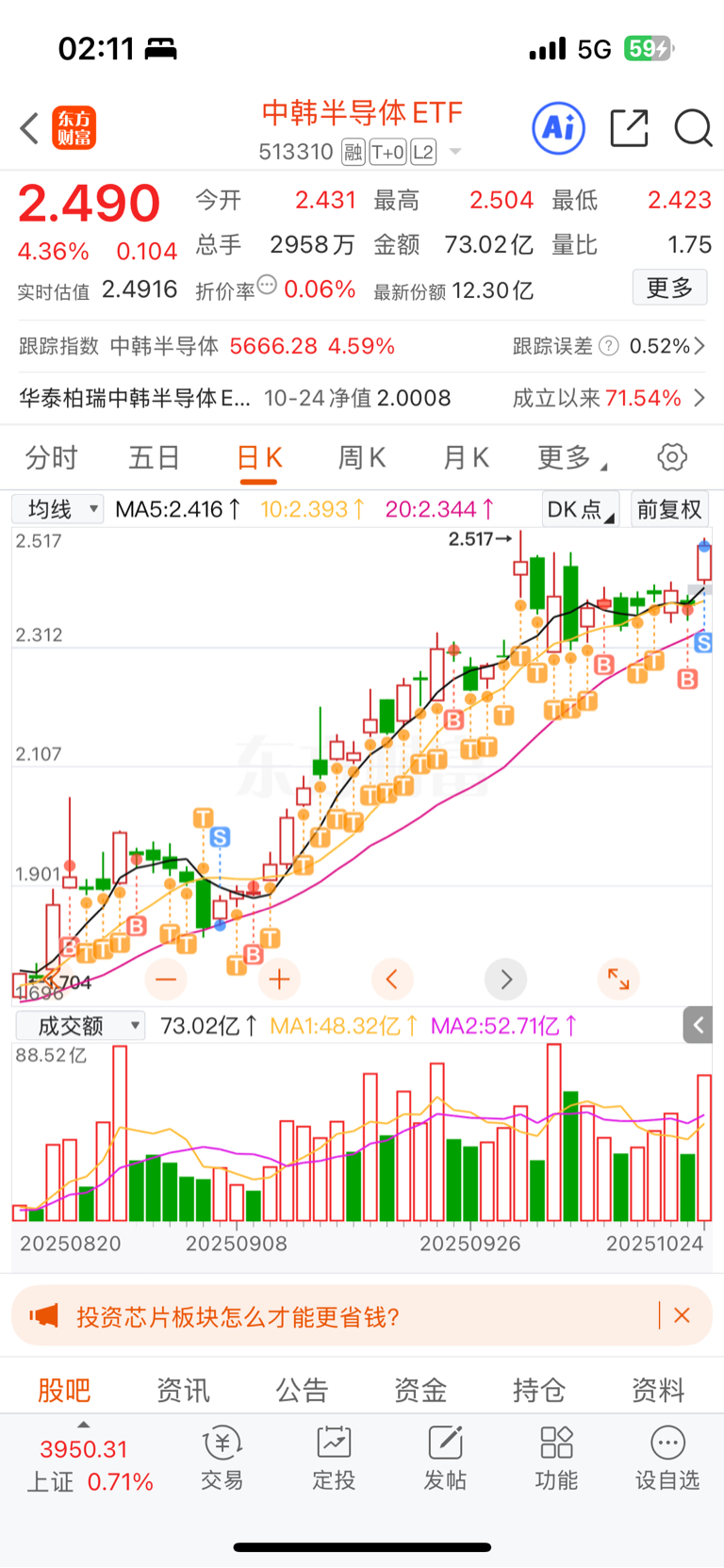Expand the stock title dropdown arrow
Screen dimensions: 724x1568
click(x=455, y=152)
